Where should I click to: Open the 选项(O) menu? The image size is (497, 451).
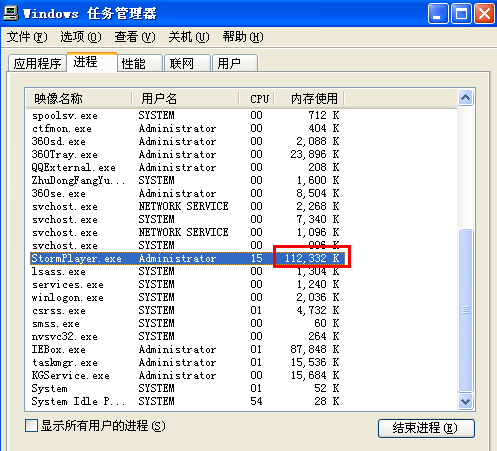pos(81,37)
